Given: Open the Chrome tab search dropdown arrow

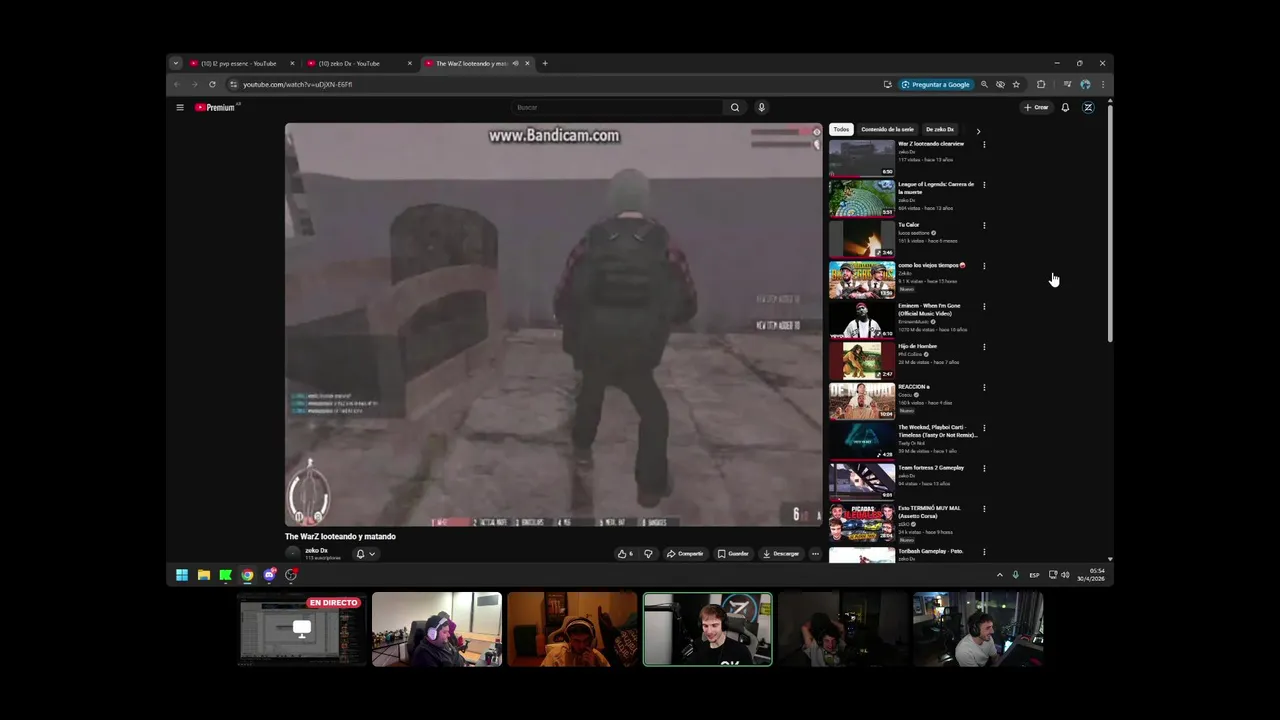Looking at the screenshot, I should [176, 63].
